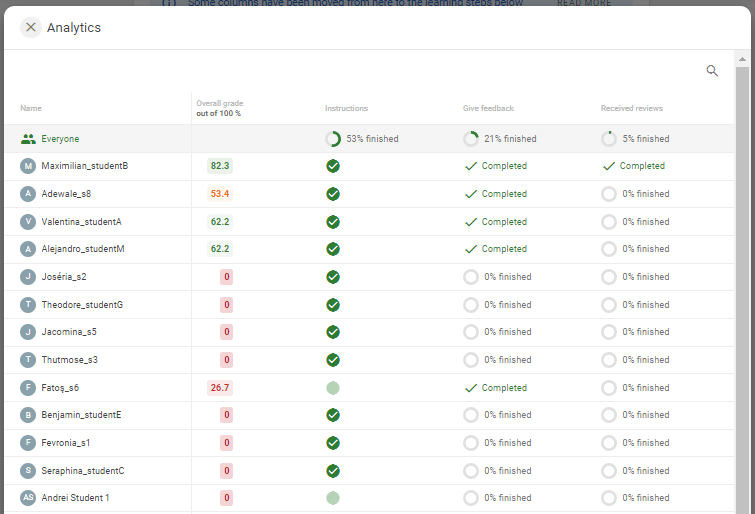This screenshot has width=755, height=514.
Task: Click Adewale_s8's avatar icon
Action: 28,194
